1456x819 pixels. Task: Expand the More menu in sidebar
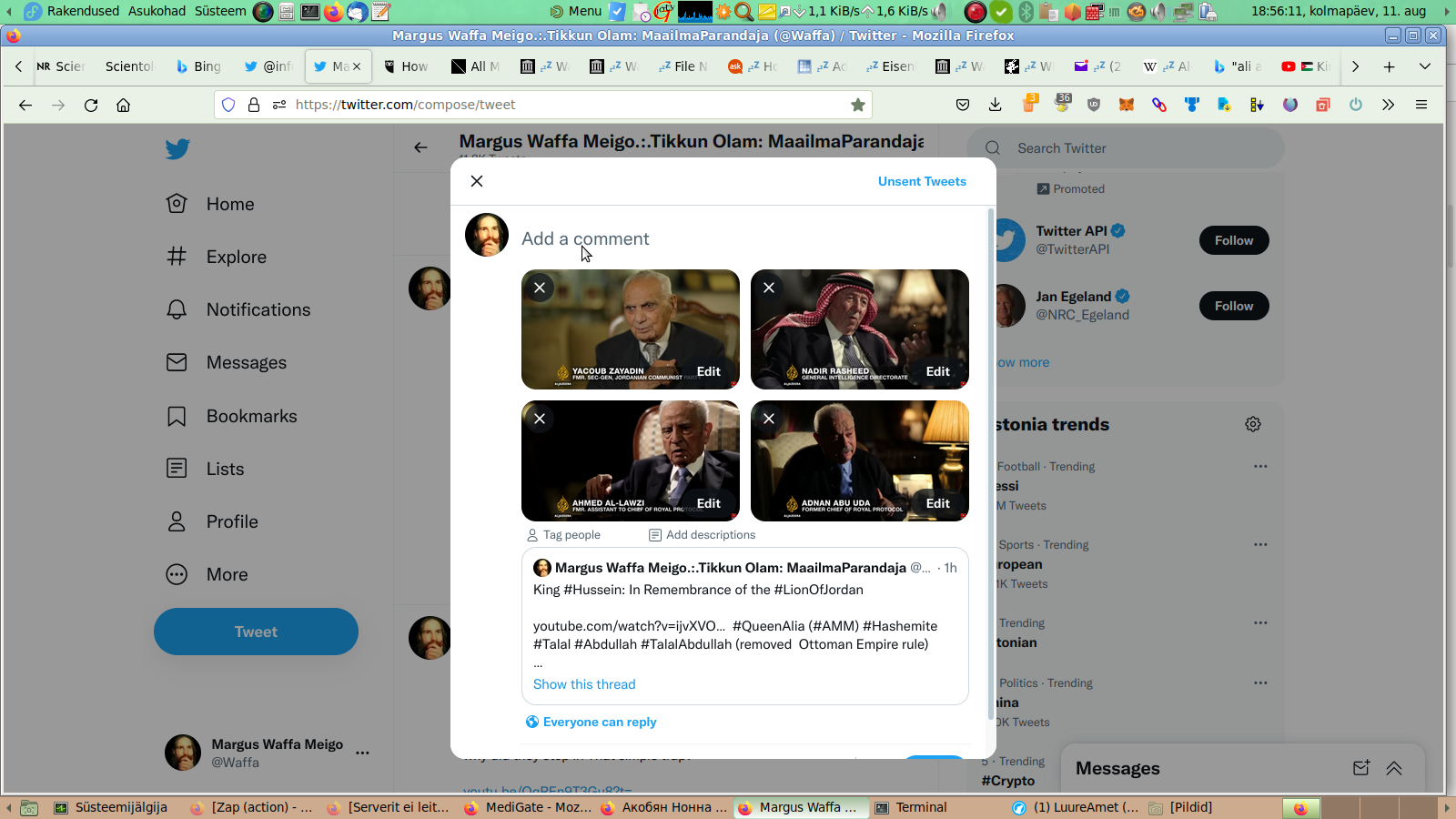point(207,574)
